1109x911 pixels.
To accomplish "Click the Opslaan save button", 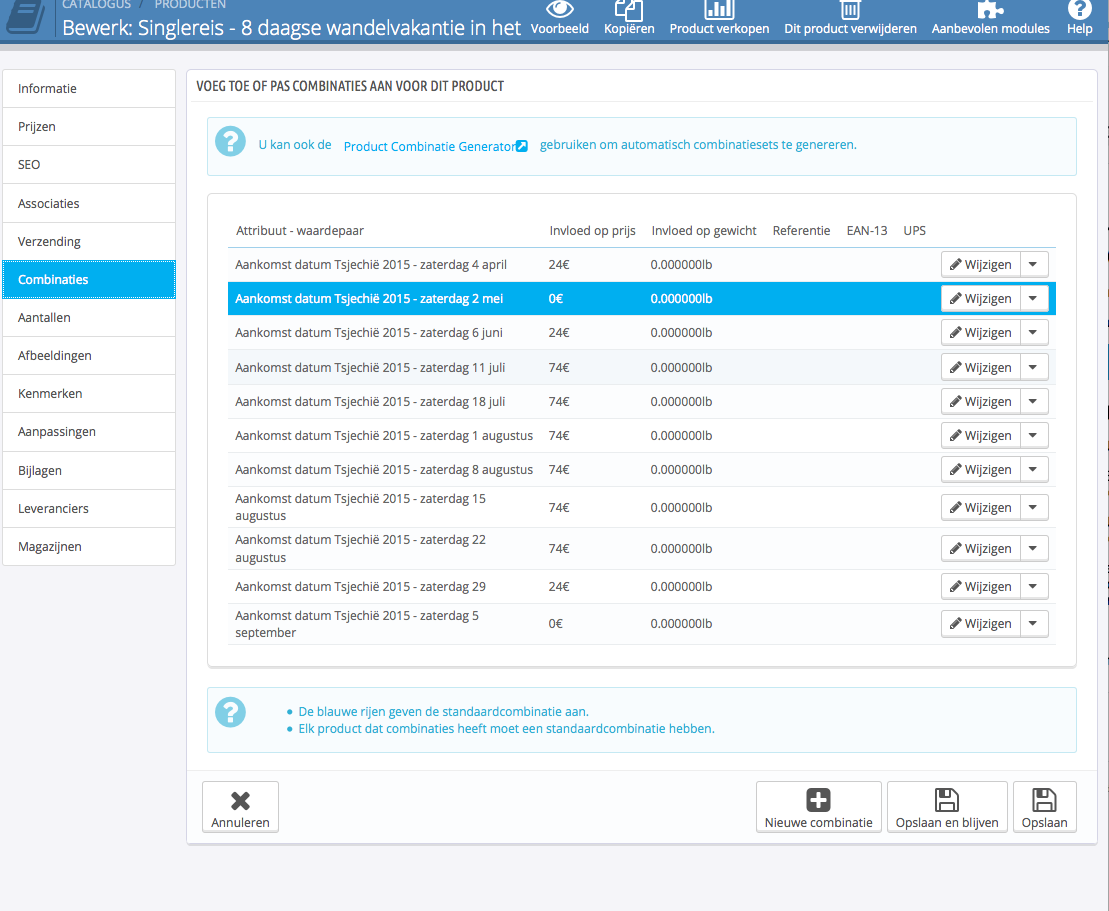I will tap(1044, 807).
